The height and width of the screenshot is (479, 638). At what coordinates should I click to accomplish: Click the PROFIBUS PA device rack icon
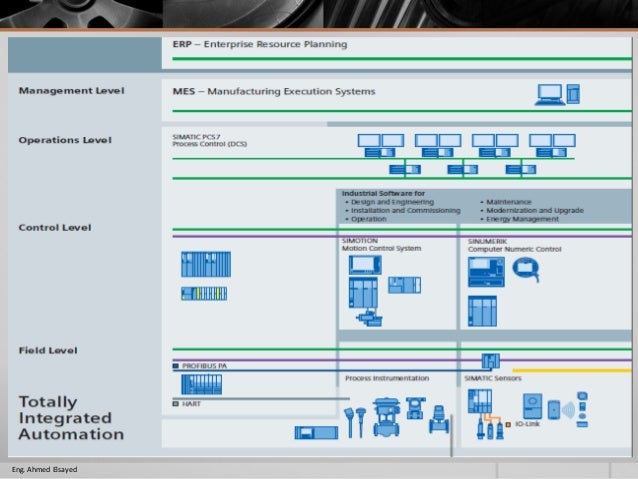pos(201,385)
